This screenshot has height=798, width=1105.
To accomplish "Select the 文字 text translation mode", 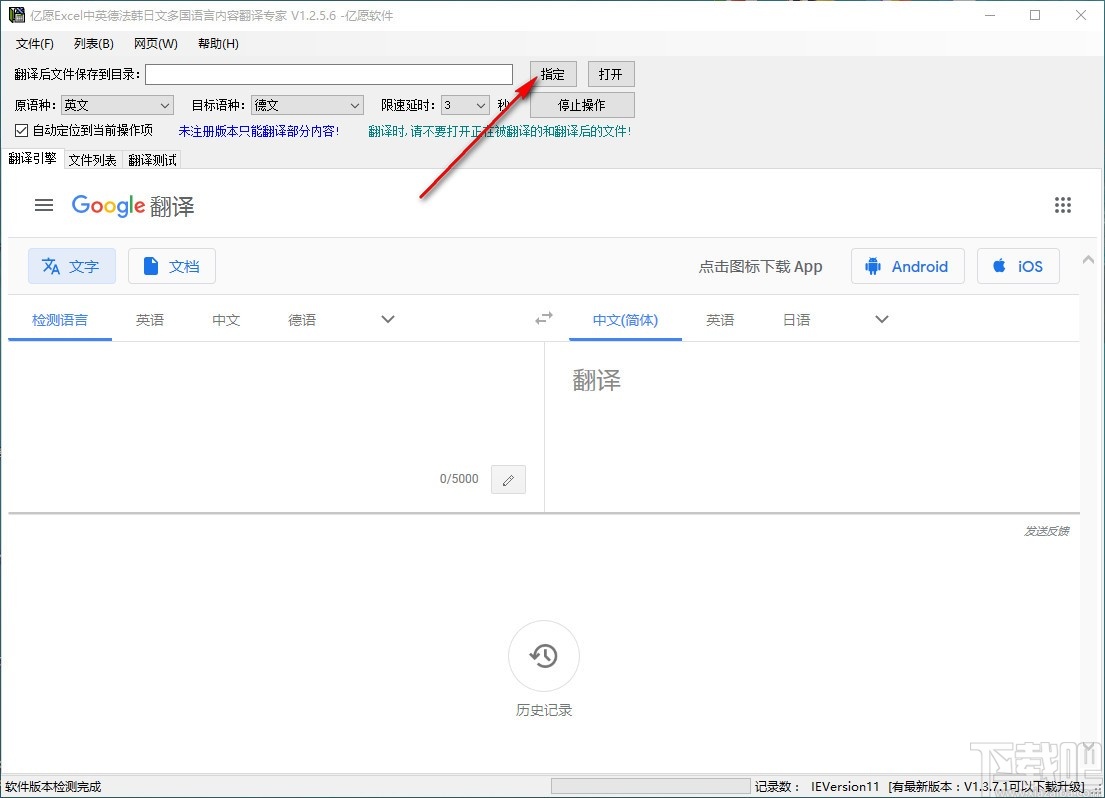I will point(71,266).
